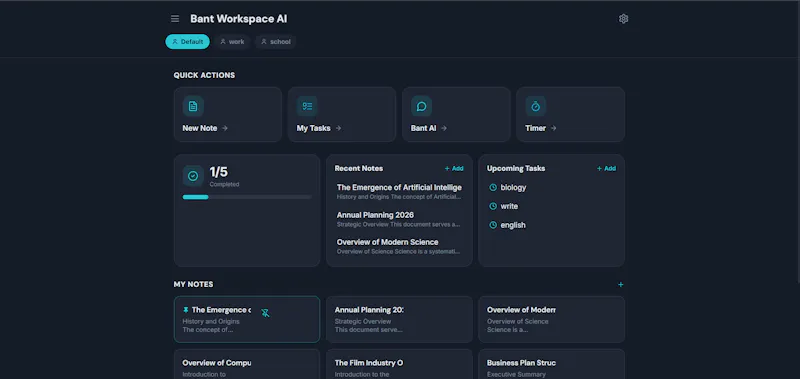800x379 pixels.
Task: Click the Timer label
Action: 536,129
